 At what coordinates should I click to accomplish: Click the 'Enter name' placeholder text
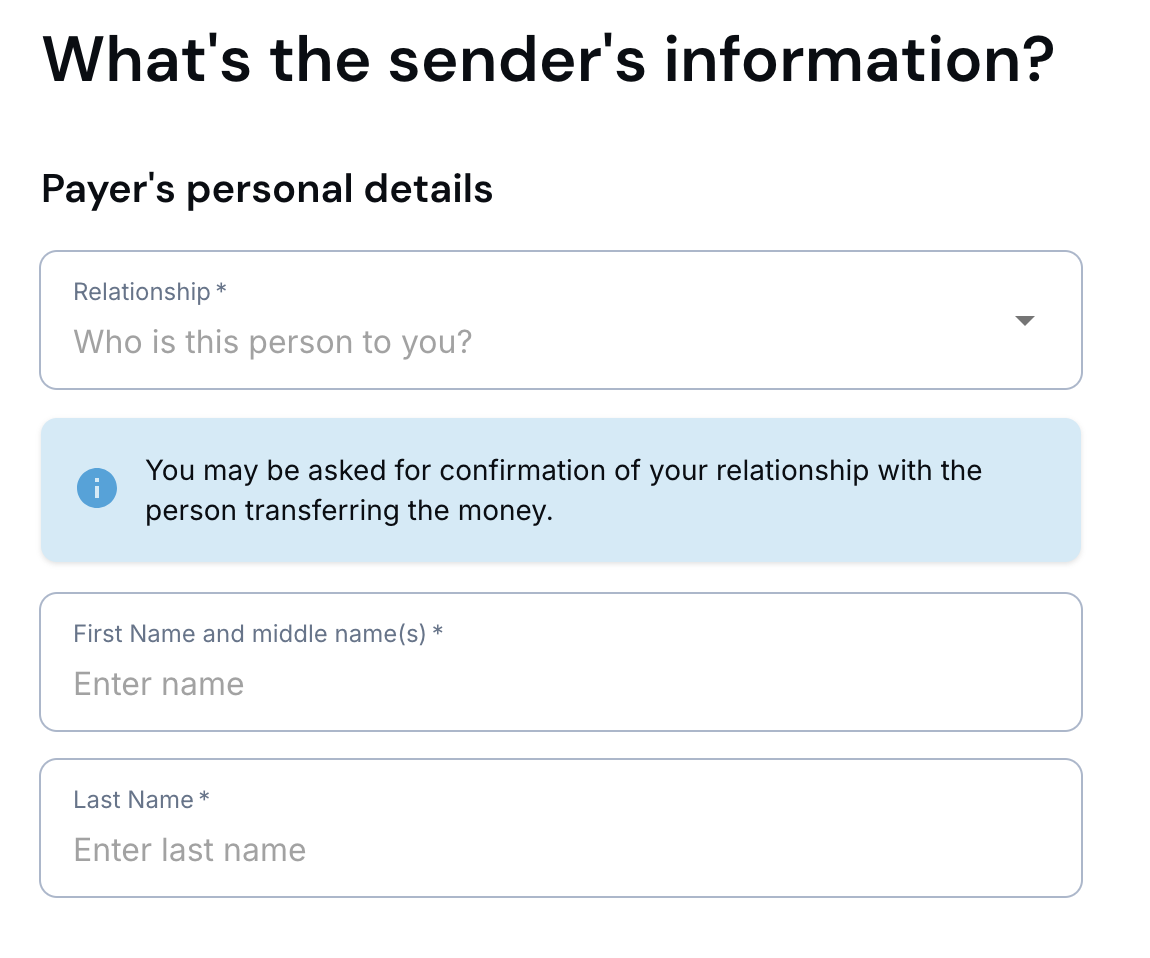(159, 685)
